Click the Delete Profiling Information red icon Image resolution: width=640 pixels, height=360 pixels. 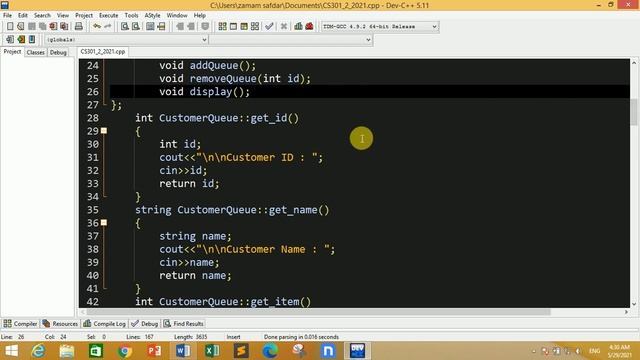pyautogui.click(x=309, y=27)
